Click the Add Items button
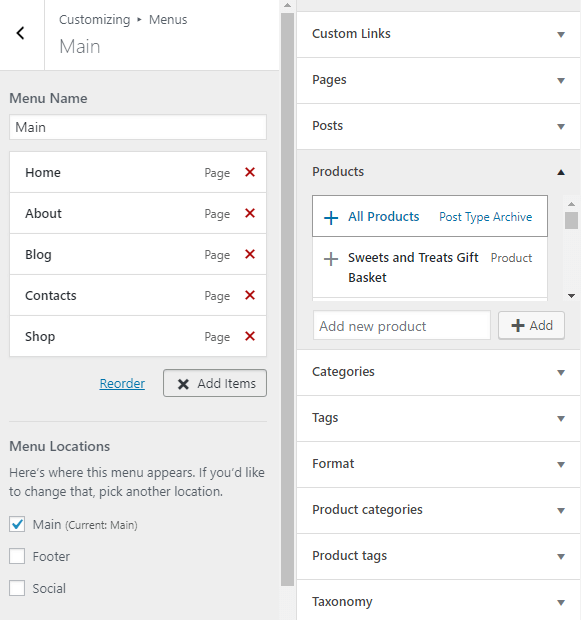 pos(215,383)
